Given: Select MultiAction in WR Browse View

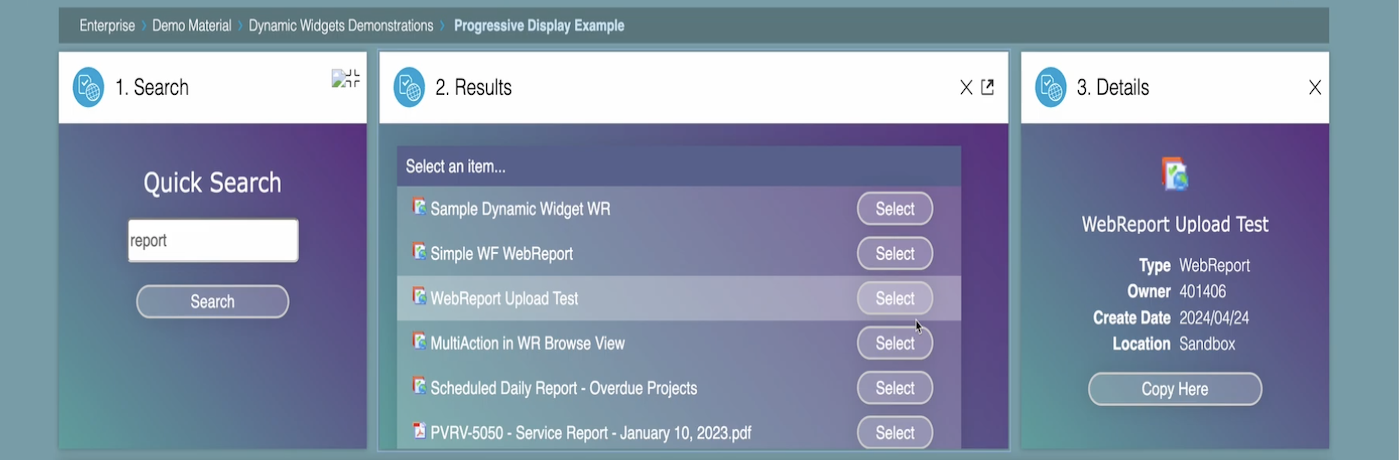Looking at the screenshot, I should pos(895,343).
